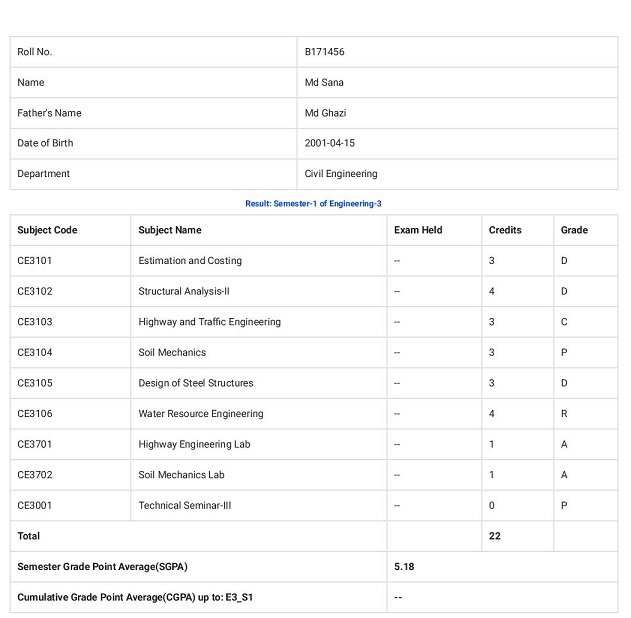Select subject code CE3105
631x618 pixels.
click(35, 383)
